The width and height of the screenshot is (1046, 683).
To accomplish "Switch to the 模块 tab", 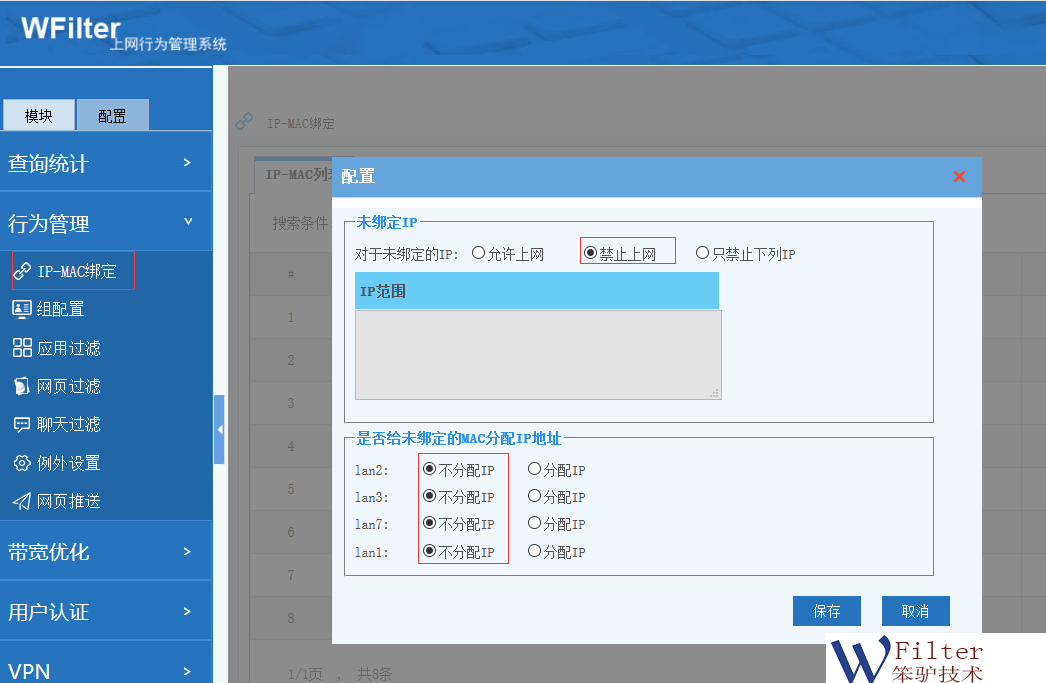I will [x=39, y=116].
